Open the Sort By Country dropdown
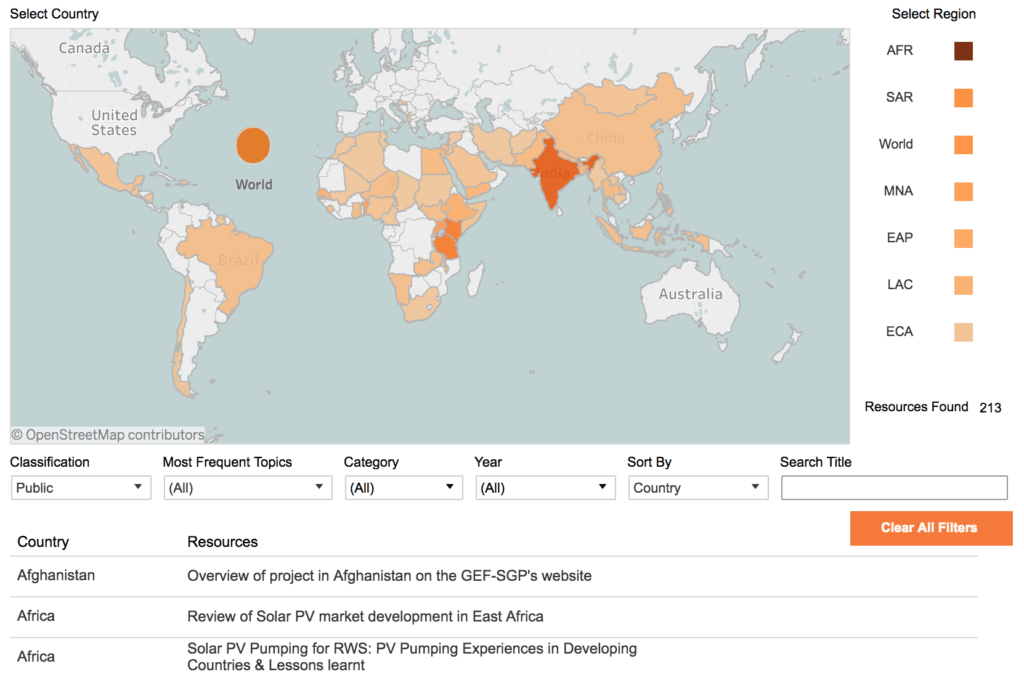The height and width of the screenshot is (677, 1024). (x=698, y=488)
